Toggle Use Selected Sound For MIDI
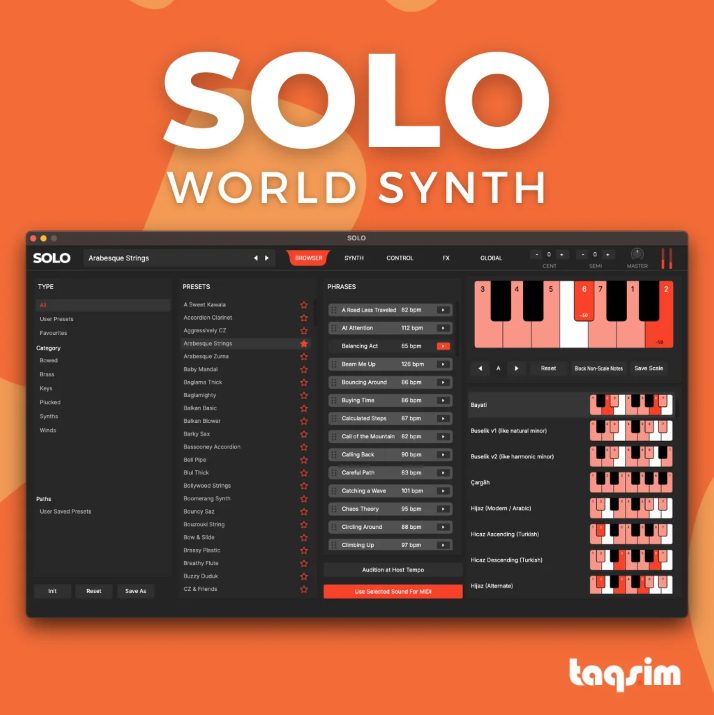 (x=393, y=591)
